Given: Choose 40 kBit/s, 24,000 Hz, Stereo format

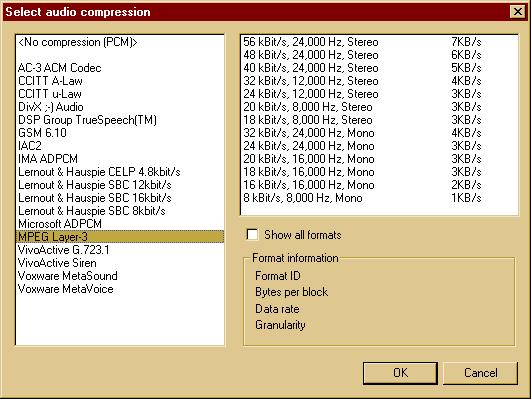Looking at the screenshot, I should coord(379,68).
